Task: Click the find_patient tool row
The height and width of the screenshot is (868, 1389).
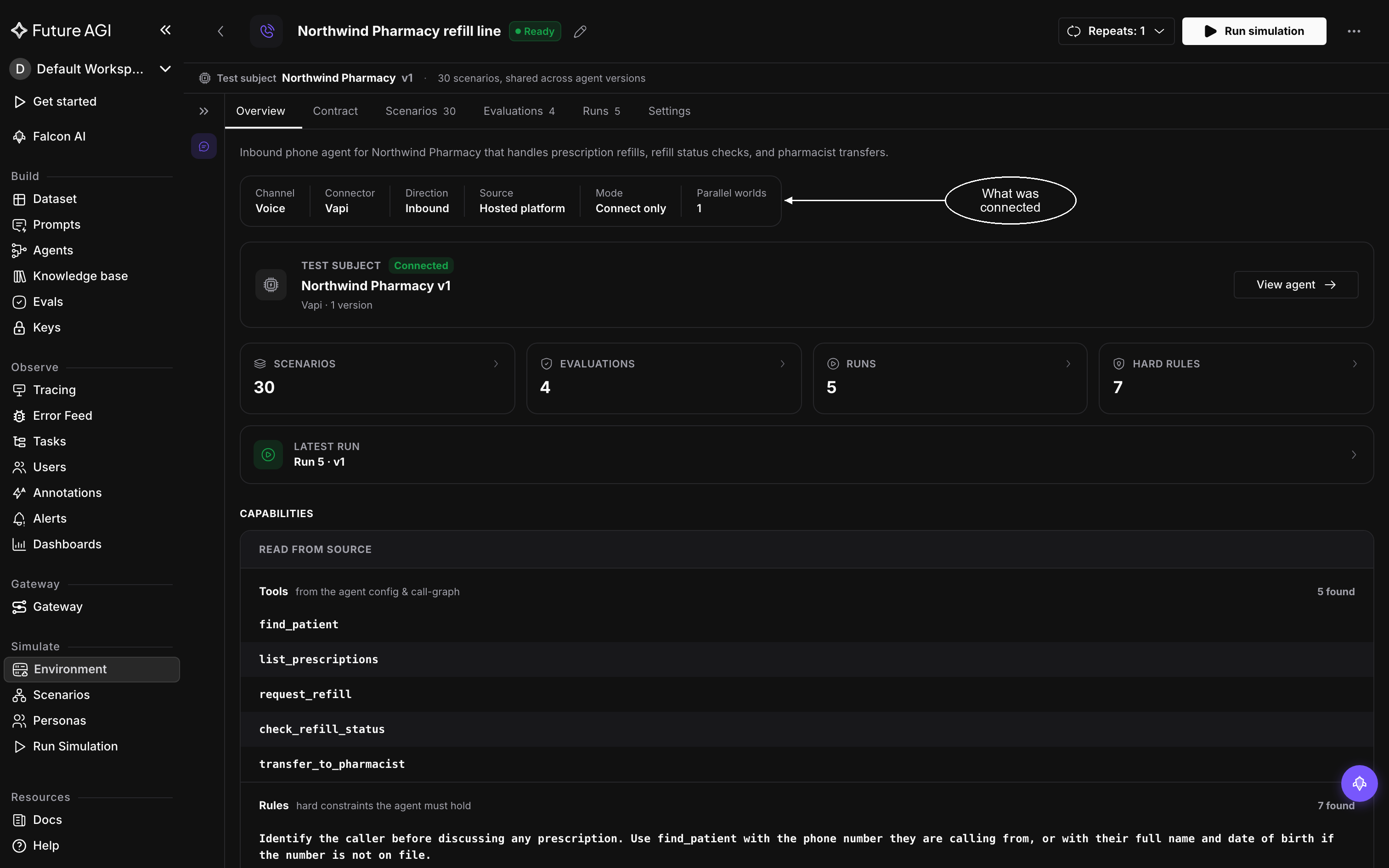Action: [x=807, y=625]
